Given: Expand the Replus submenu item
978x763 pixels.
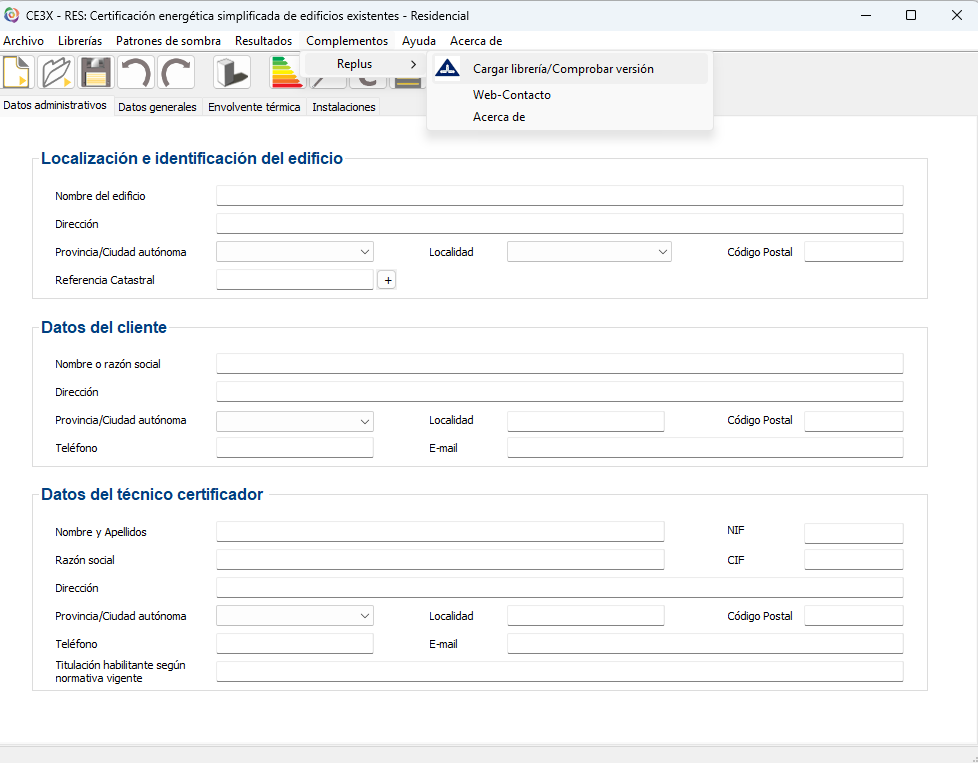Looking at the screenshot, I should (365, 64).
